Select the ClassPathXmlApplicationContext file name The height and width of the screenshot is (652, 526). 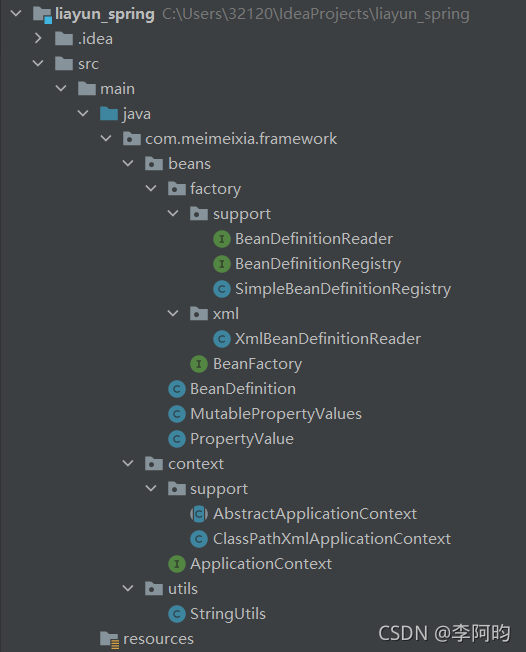pos(332,539)
